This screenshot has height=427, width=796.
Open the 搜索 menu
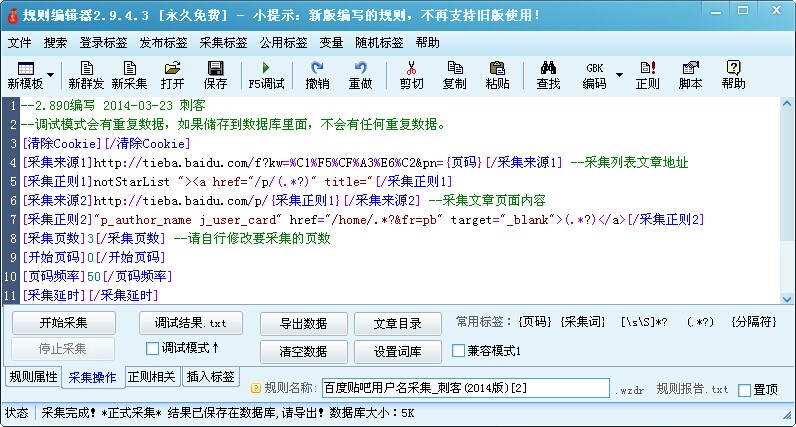(x=55, y=43)
